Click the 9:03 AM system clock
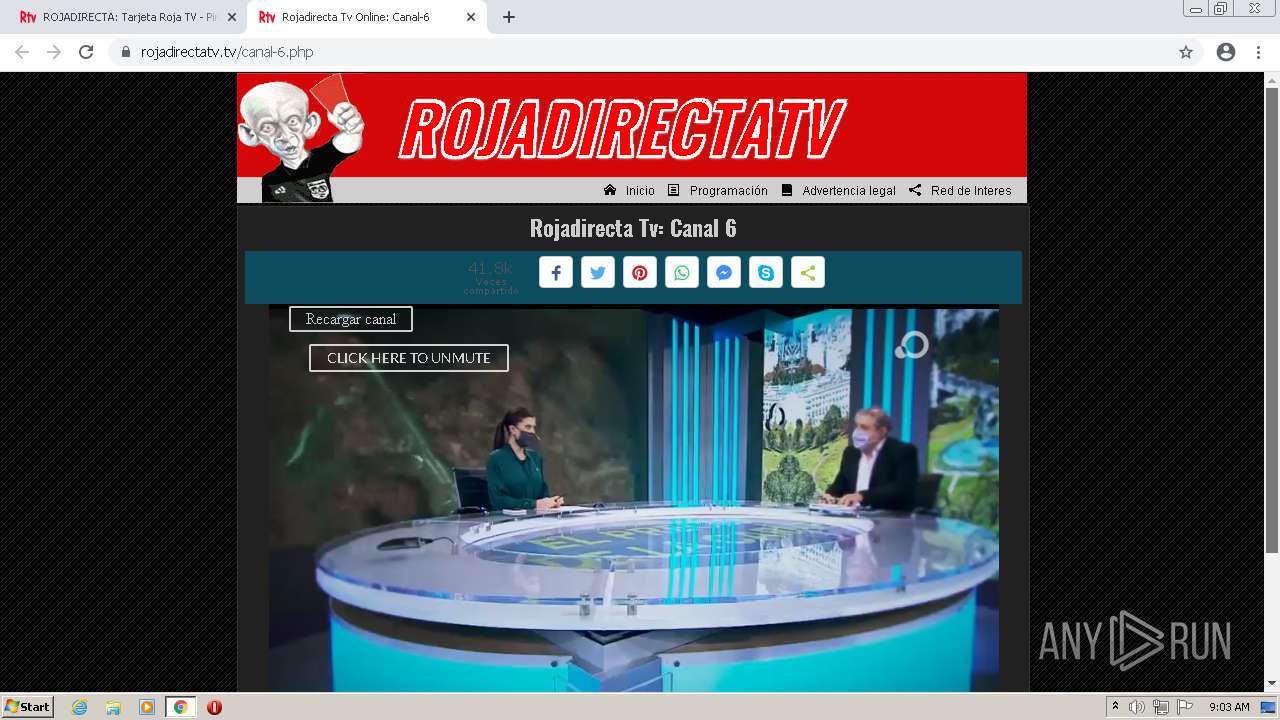The height and width of the screenshot is (720, 1280). point(1229,707)
